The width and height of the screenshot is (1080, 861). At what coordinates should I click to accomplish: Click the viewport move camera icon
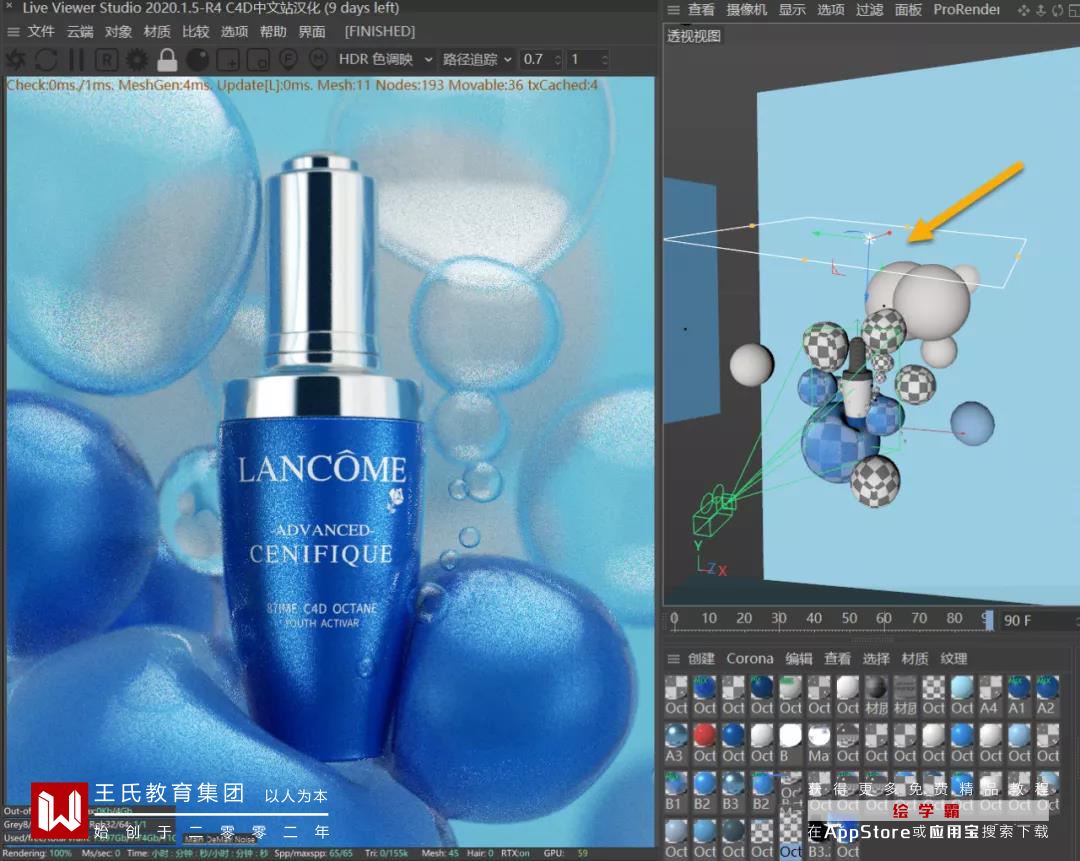click(1024, 10)
